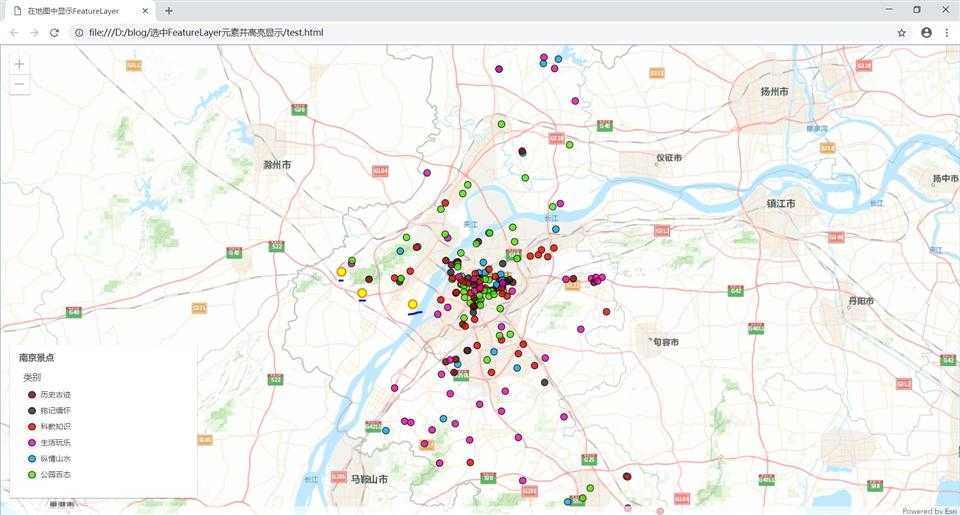Click the 公园百态 green legend symbol
This screenshot has height=515, width=960.
tap(32, 474)
